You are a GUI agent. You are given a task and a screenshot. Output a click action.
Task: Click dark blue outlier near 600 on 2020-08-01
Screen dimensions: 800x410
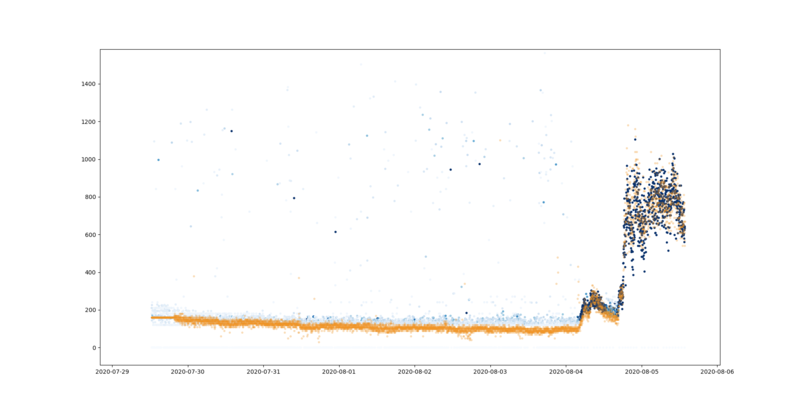tap(336, 232)
